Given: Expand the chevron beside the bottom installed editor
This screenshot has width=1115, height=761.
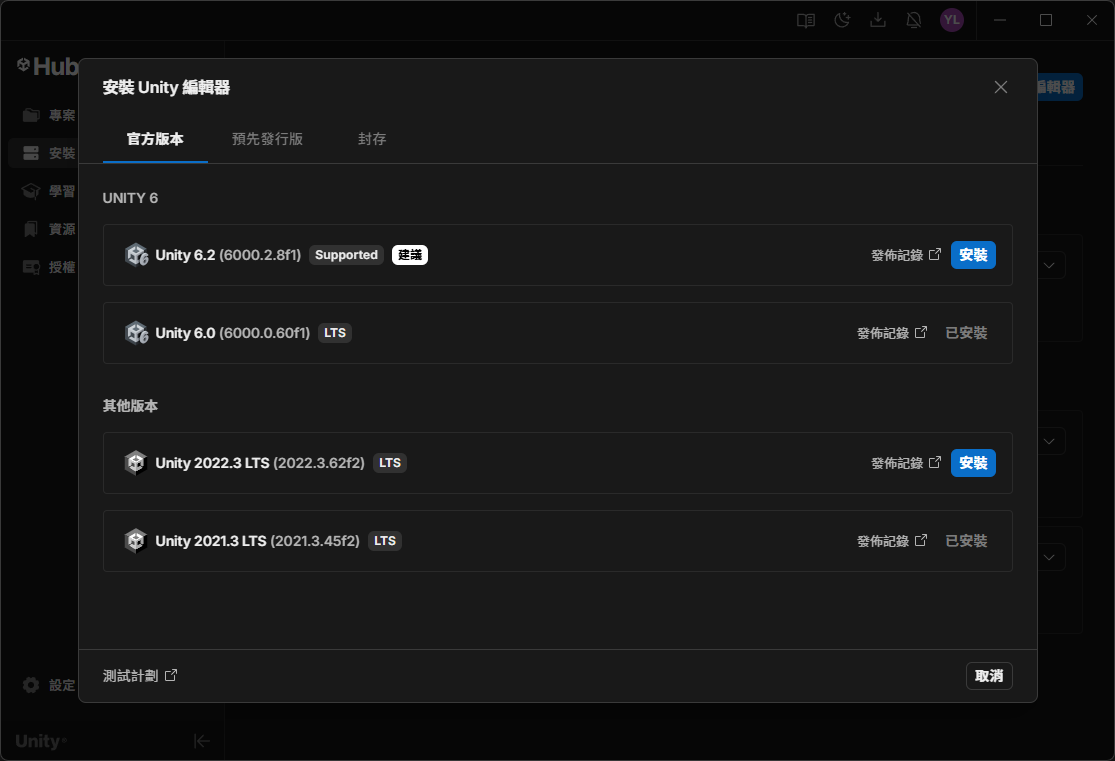Looking at the screenshot, I should pyautogui.click(x=1048, y=557).
